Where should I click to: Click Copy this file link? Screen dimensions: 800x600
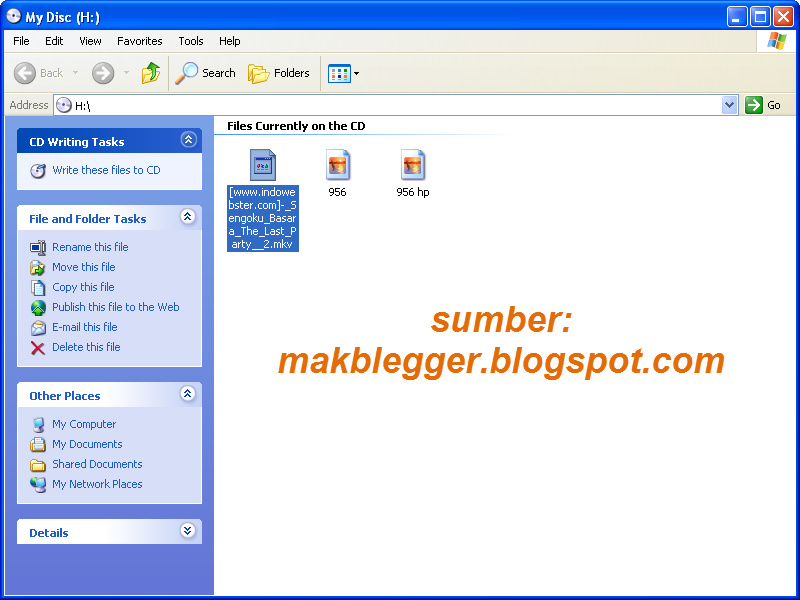click(x=83, y=287)
